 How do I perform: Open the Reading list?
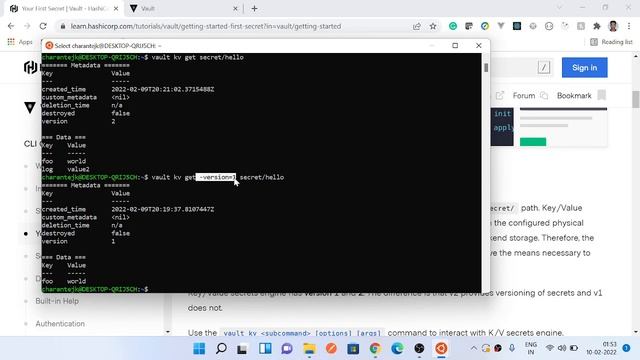611,42
